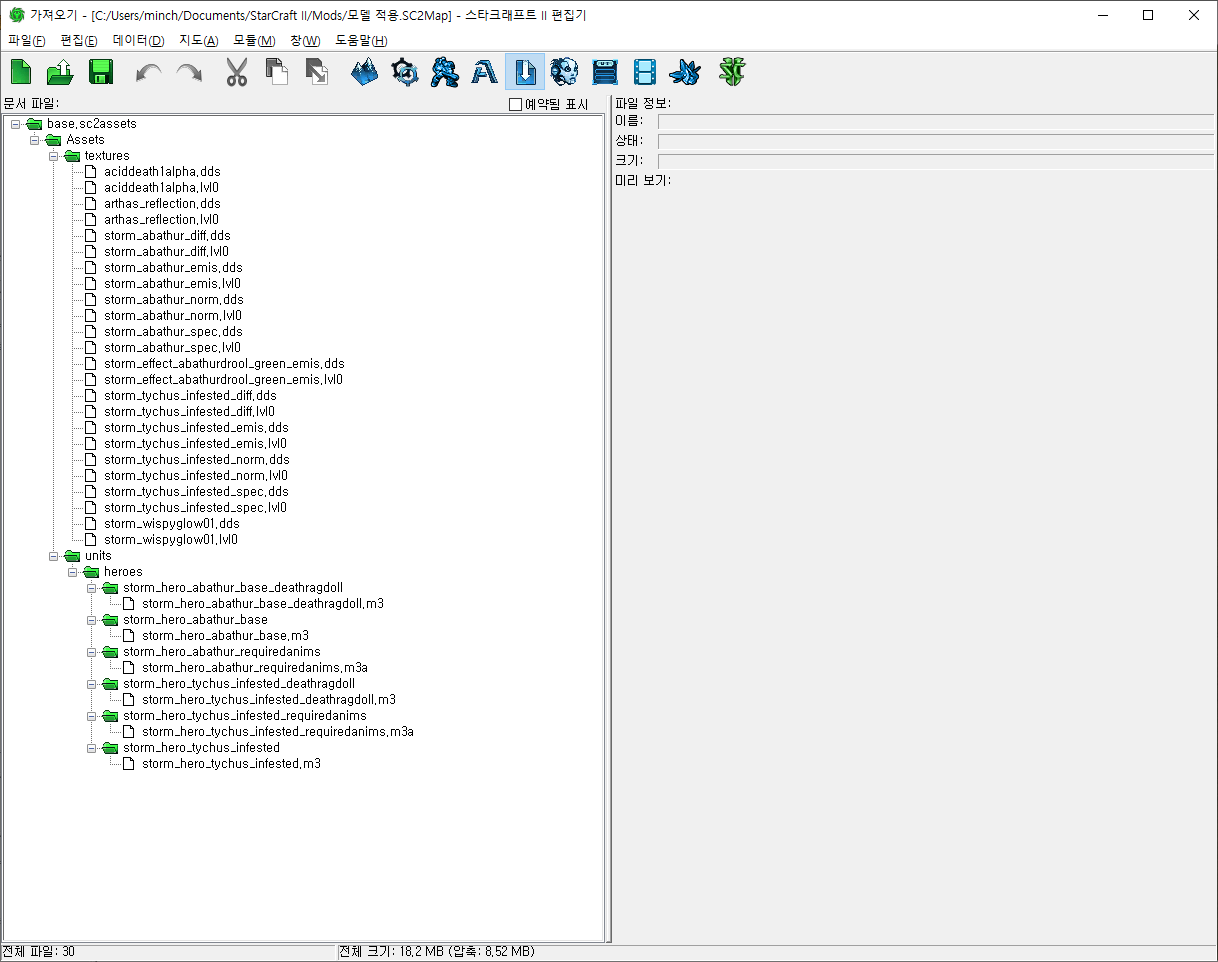1218x962 pixels.
Task: Select storm_abathur_norm.dds file
Action: click(174, 300)
